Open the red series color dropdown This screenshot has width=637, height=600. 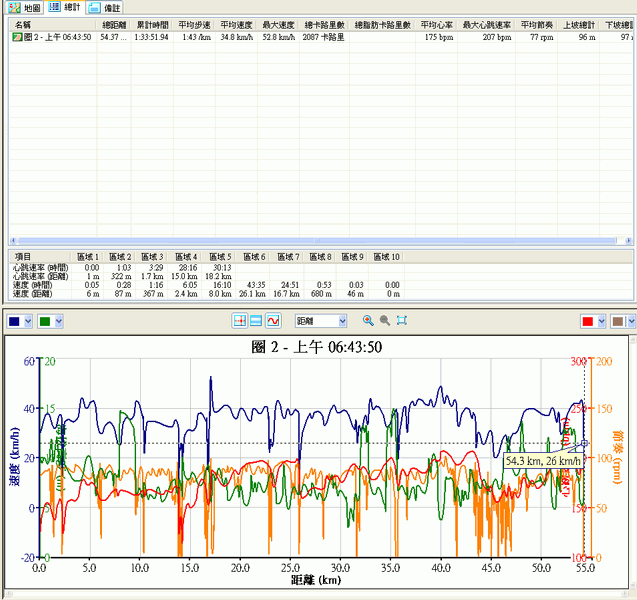[x=602, y=321]
